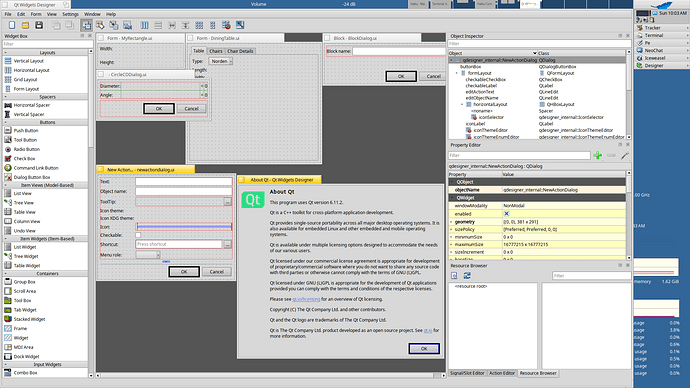Open the Settings menu
This screenshot has height=388, width=690.
point(70,14)
